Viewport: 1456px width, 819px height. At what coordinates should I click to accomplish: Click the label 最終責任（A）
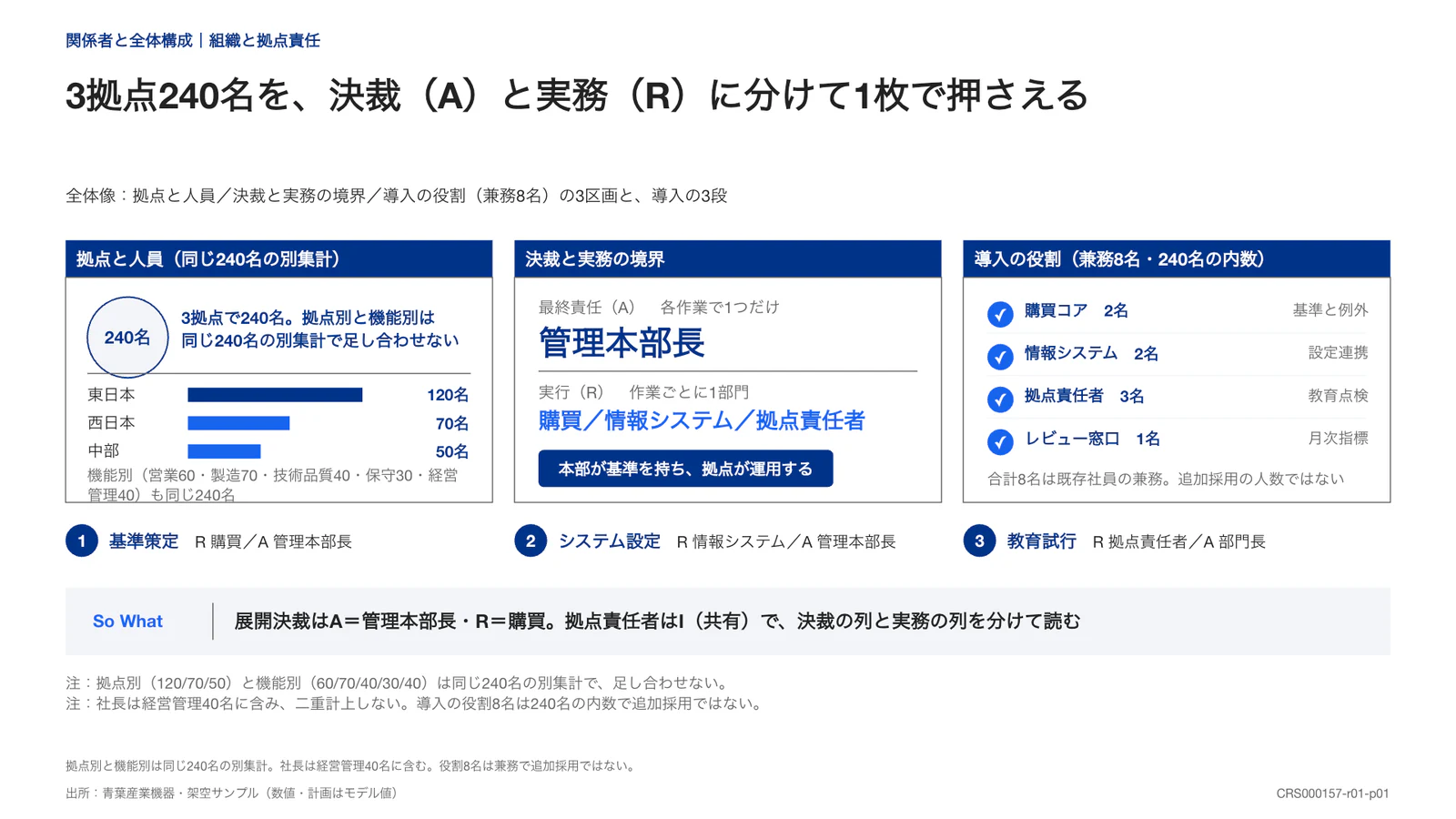(587, 308)
